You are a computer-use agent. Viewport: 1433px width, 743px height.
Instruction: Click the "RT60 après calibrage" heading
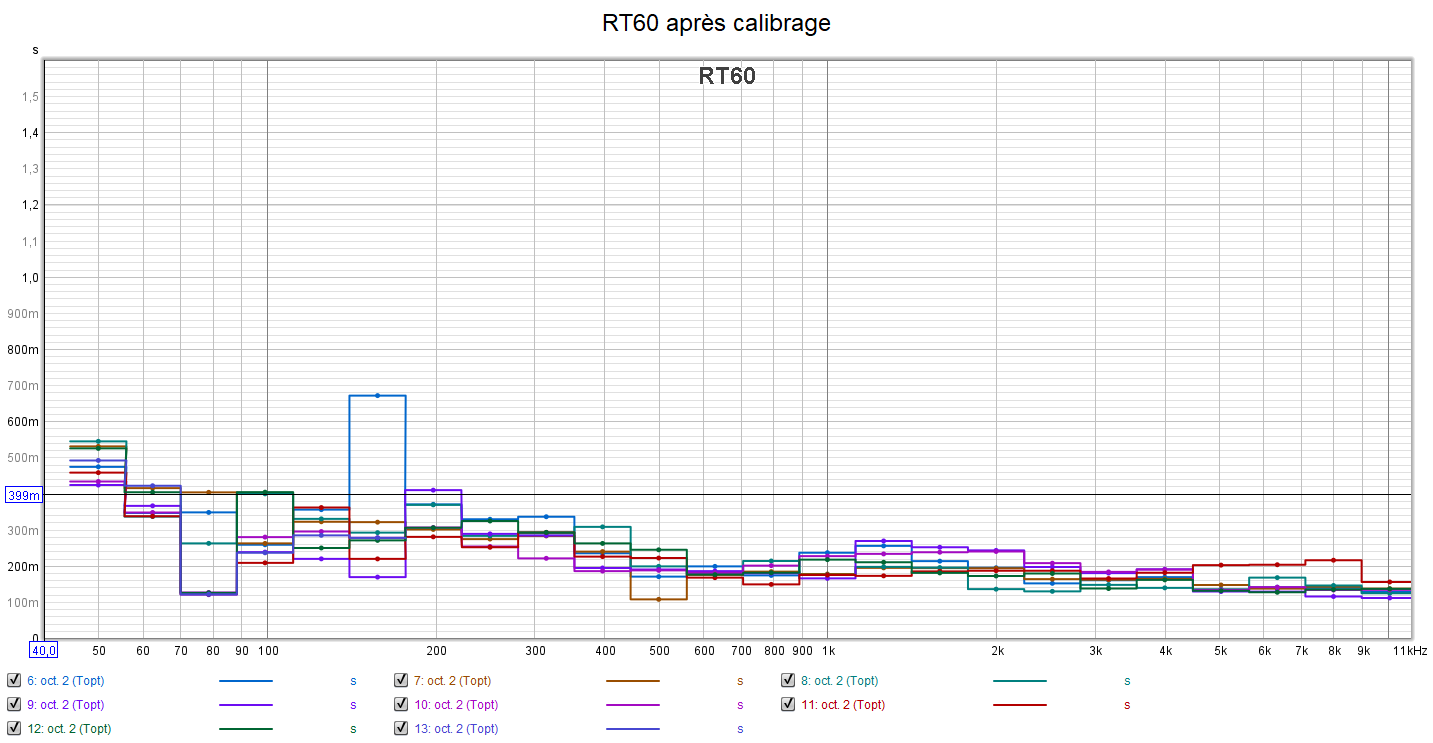pos(716,23)
